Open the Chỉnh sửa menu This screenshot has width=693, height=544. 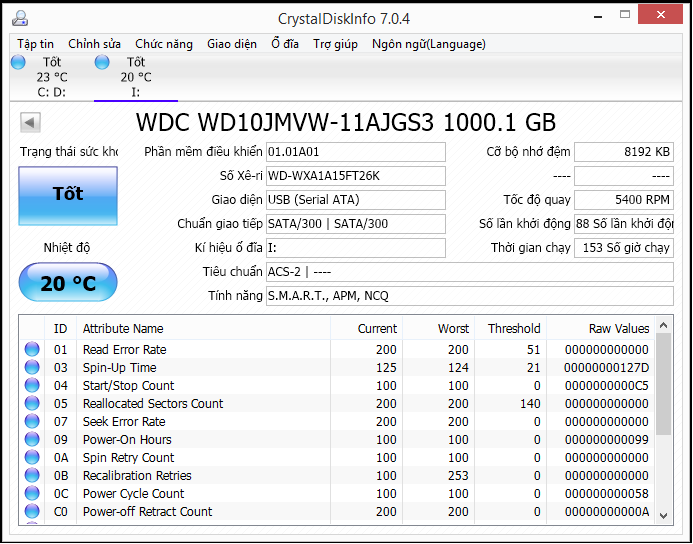coord(95,44)
